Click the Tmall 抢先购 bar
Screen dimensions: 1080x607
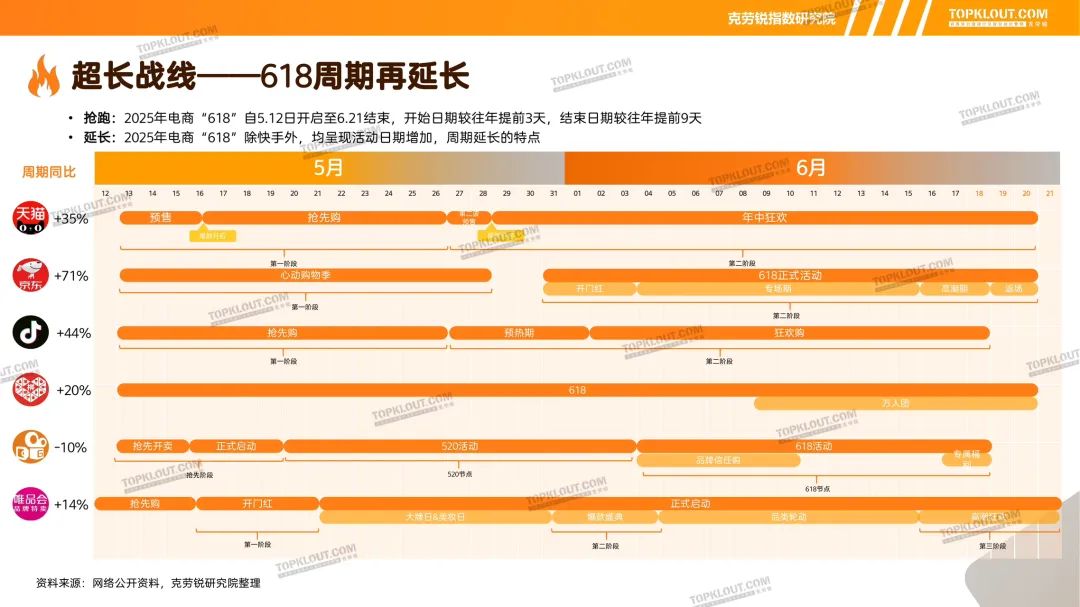coord(324,218)
